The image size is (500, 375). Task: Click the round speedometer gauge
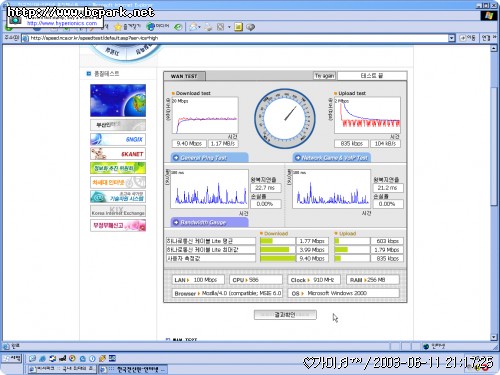(x=285, y=118)
